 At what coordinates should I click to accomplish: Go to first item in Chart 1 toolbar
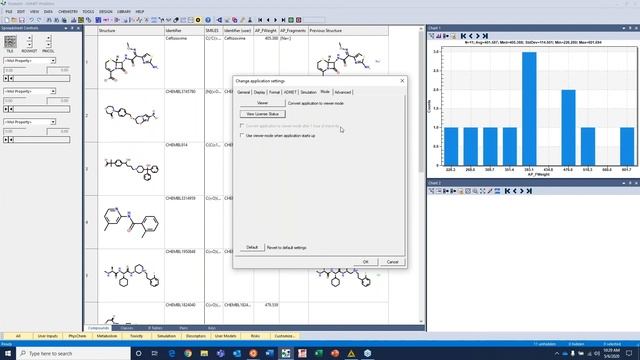click(x=463, y=36)
